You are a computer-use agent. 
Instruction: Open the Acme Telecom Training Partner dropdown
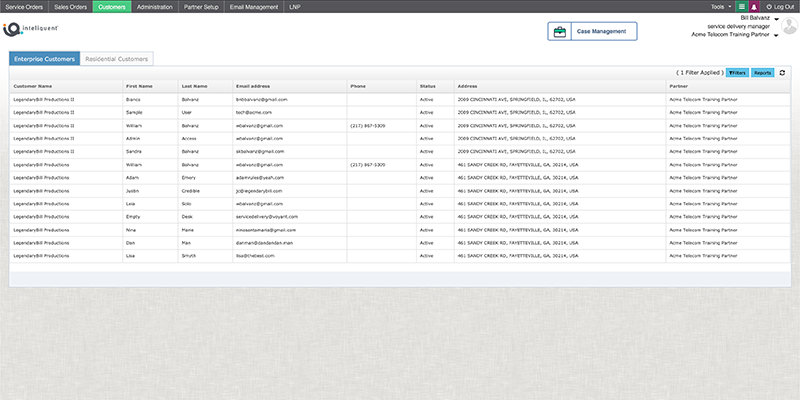[x=776, y=35]
